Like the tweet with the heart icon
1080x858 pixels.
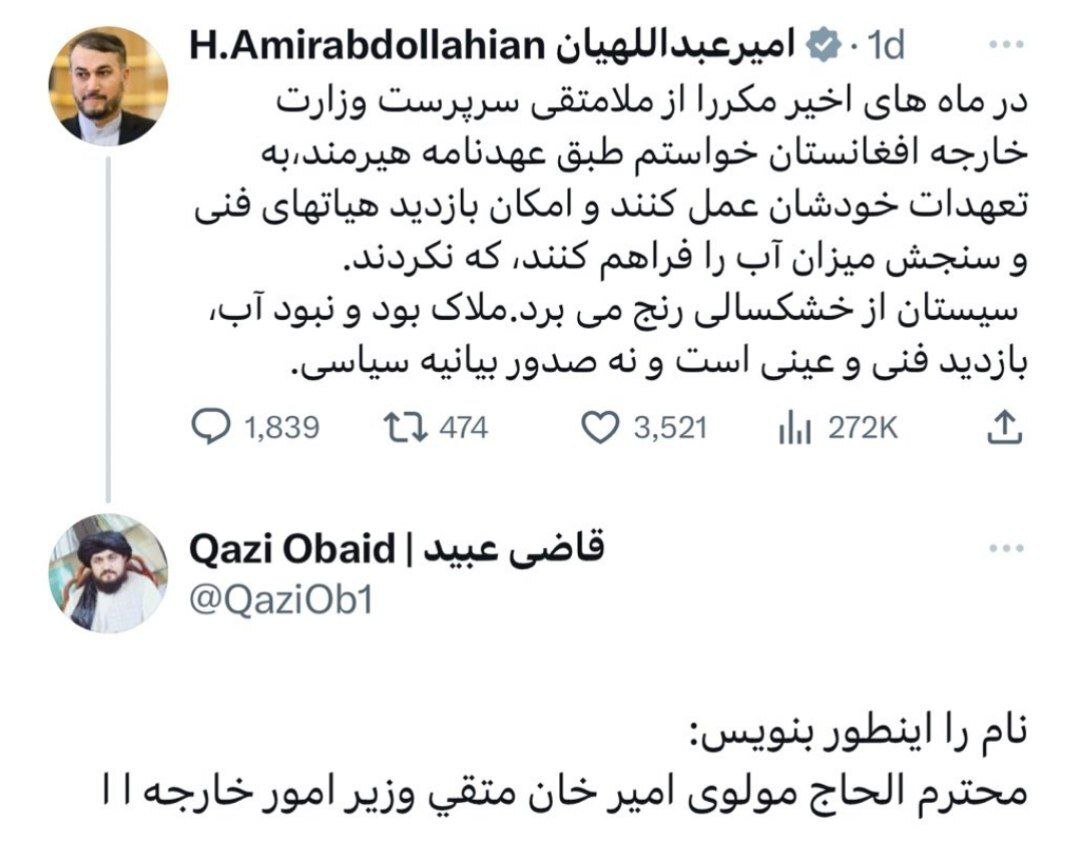[598, 428]
